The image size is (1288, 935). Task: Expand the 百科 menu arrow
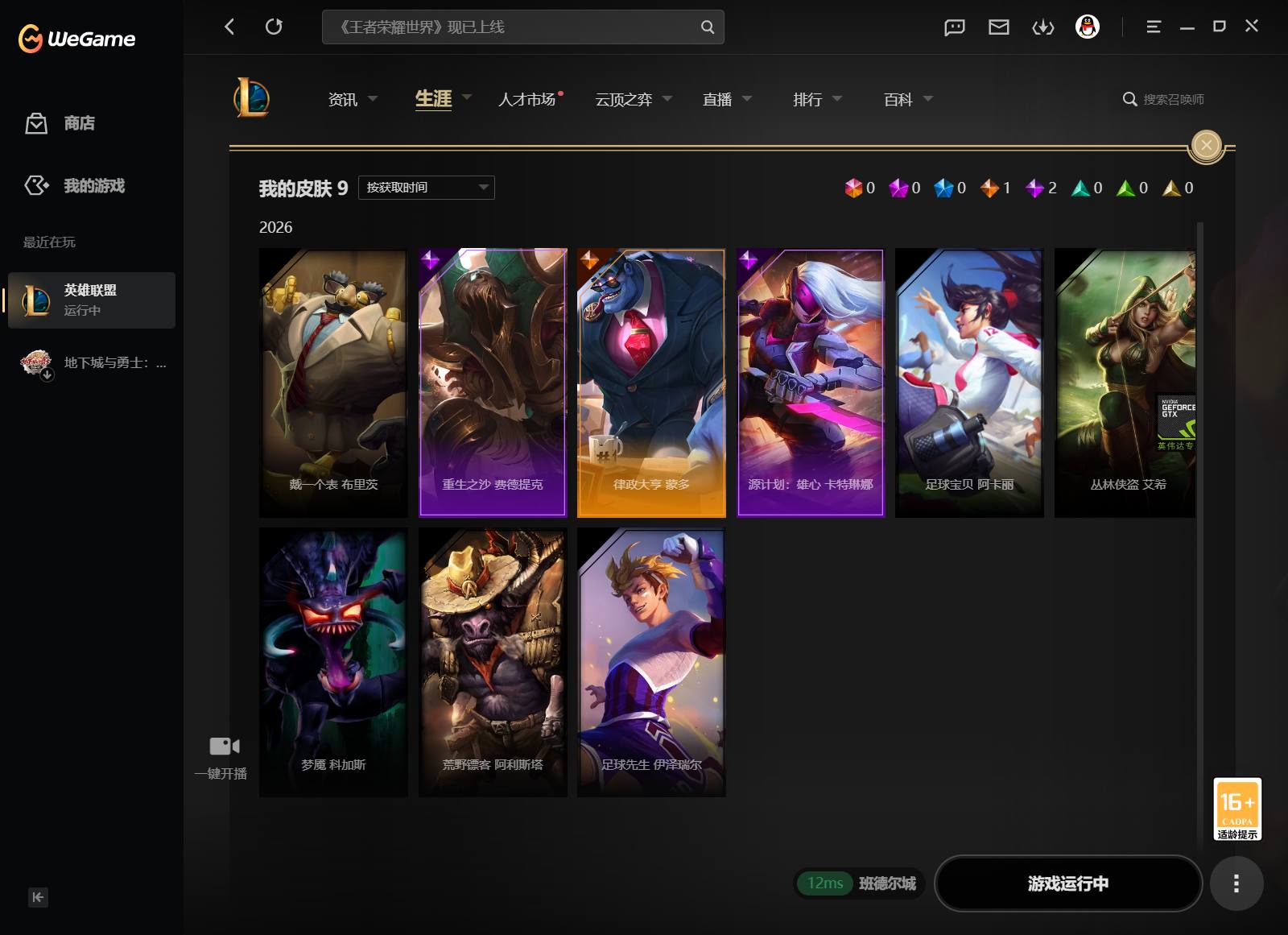click(x=928, y=98)
